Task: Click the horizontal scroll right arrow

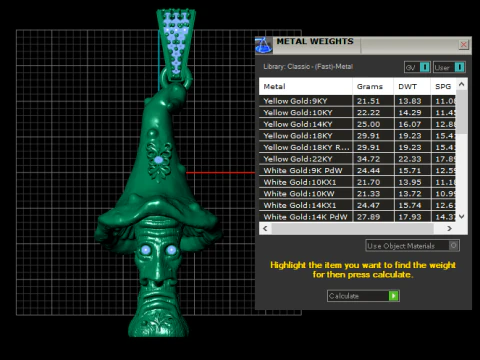Action: pyautogui.click(x=450, y=228)
